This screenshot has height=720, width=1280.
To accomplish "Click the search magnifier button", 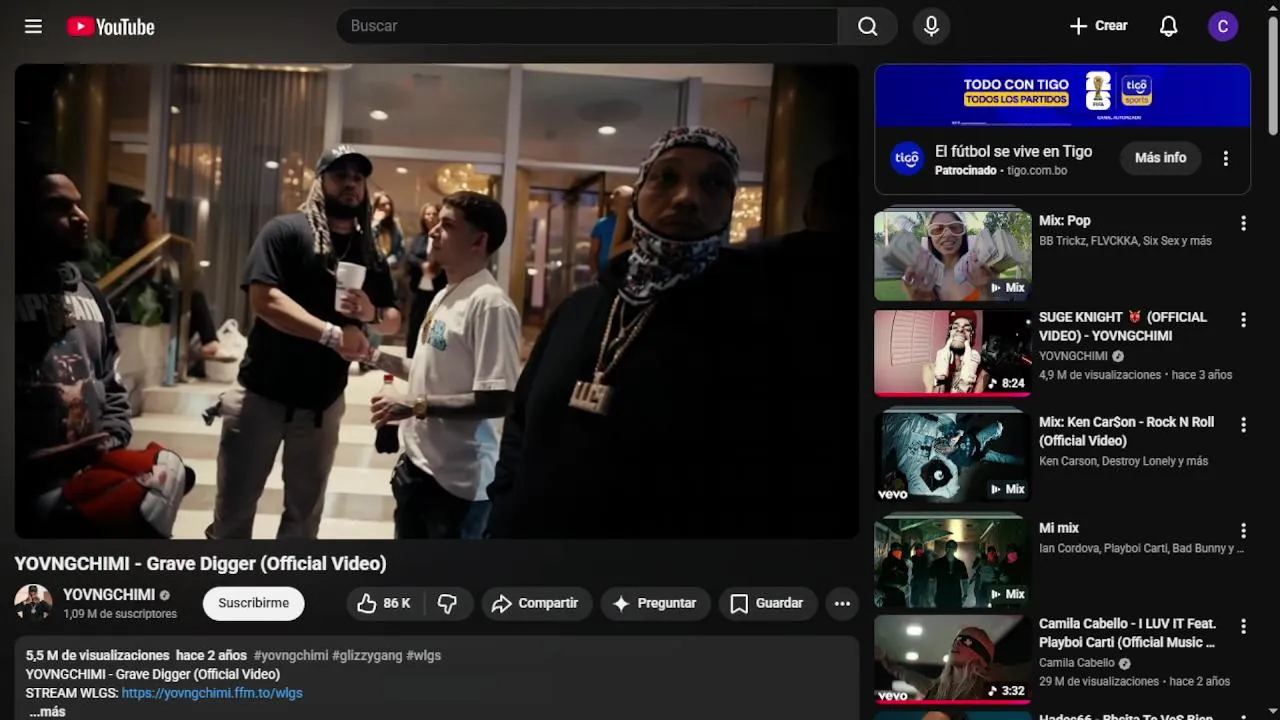I will point(867,26).
